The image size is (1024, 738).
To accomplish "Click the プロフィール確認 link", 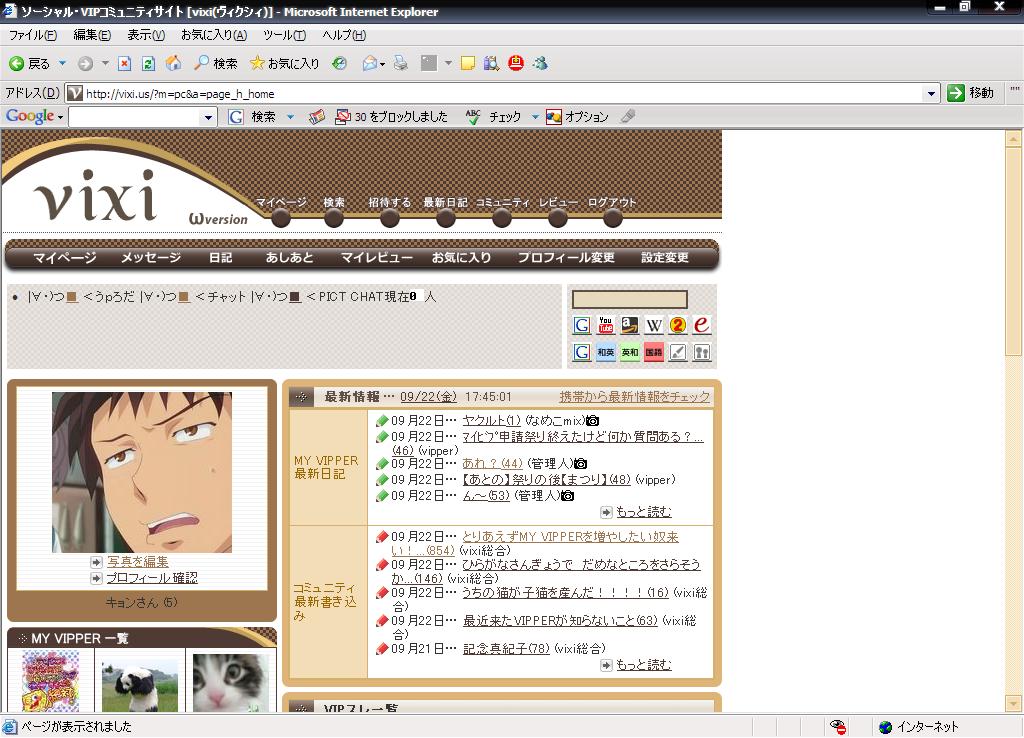I will point(152,578).
